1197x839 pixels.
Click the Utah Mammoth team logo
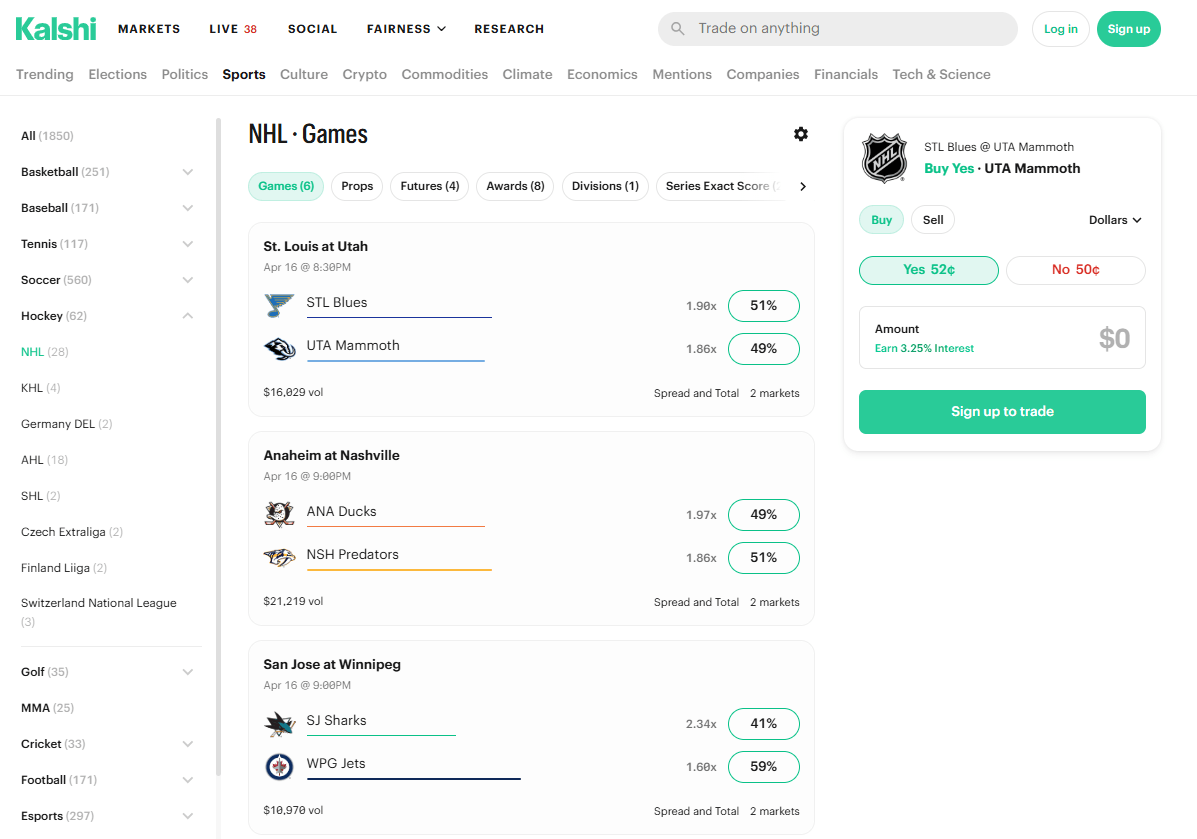pyautogui.click(x=280, y=348)
